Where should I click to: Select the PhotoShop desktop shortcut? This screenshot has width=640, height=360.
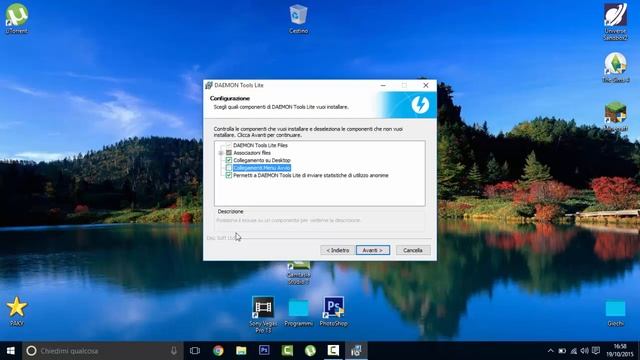pos(333,311)
